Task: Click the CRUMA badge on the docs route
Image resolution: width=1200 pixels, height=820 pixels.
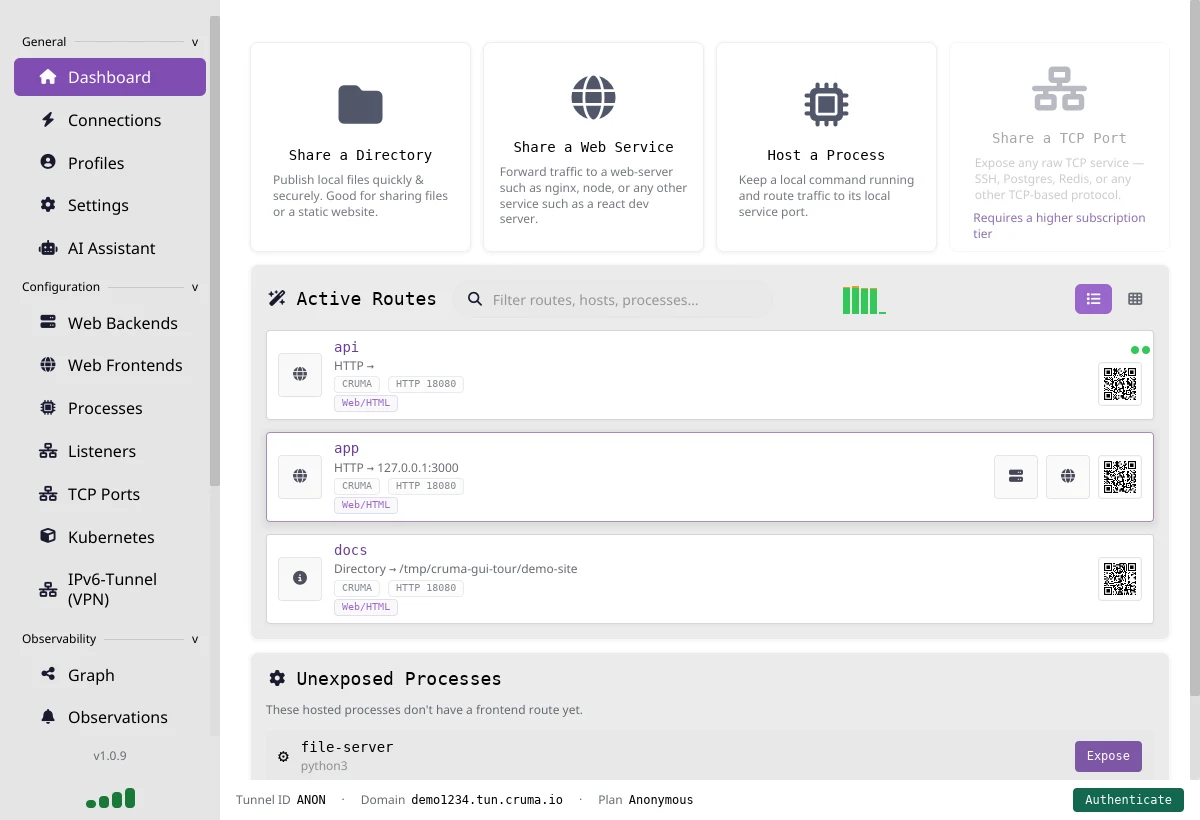Action: click(357, 588)
